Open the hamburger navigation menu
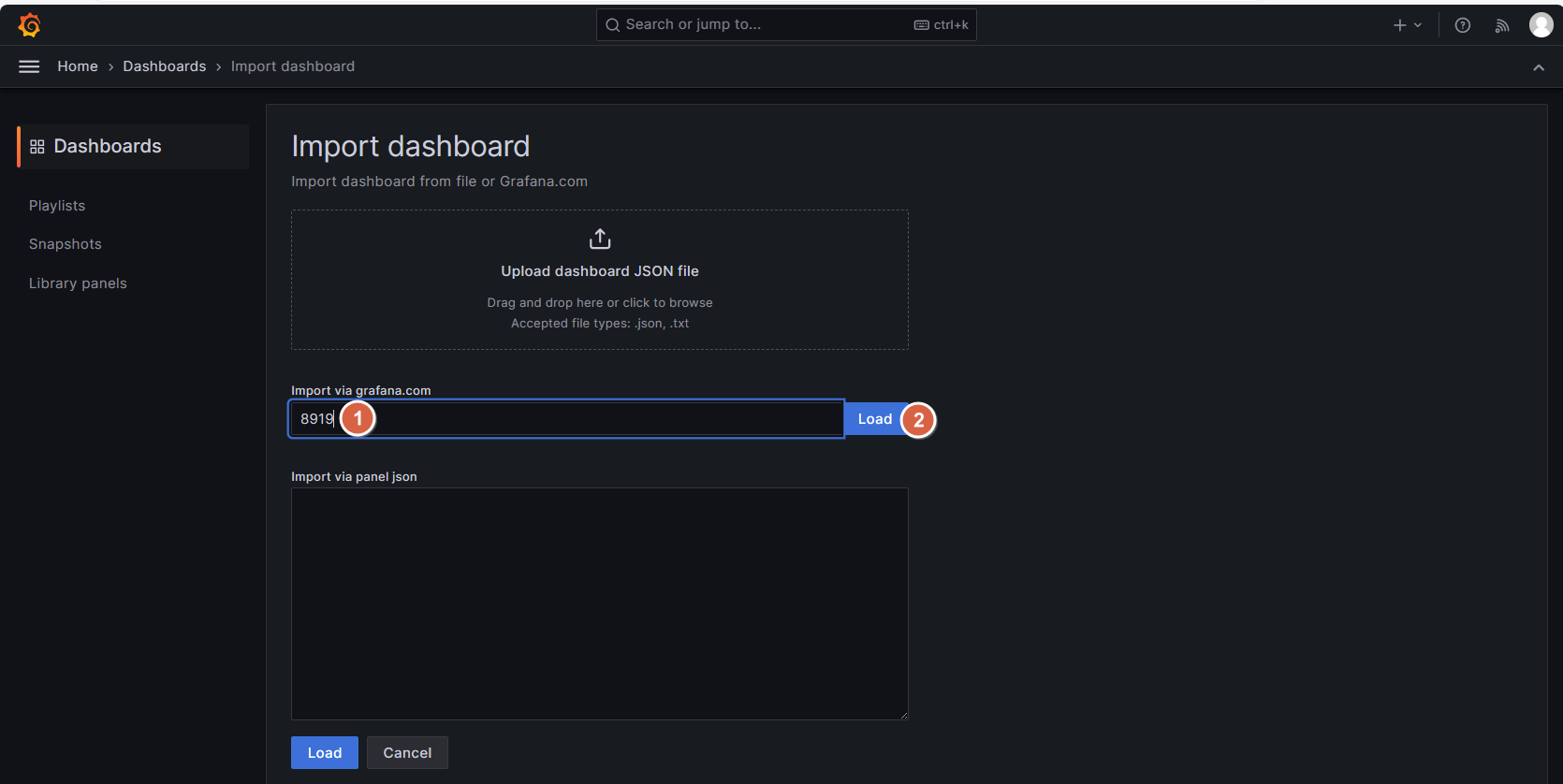The height and width of the screenshot is (784, 1563). [x=29, y=66]
